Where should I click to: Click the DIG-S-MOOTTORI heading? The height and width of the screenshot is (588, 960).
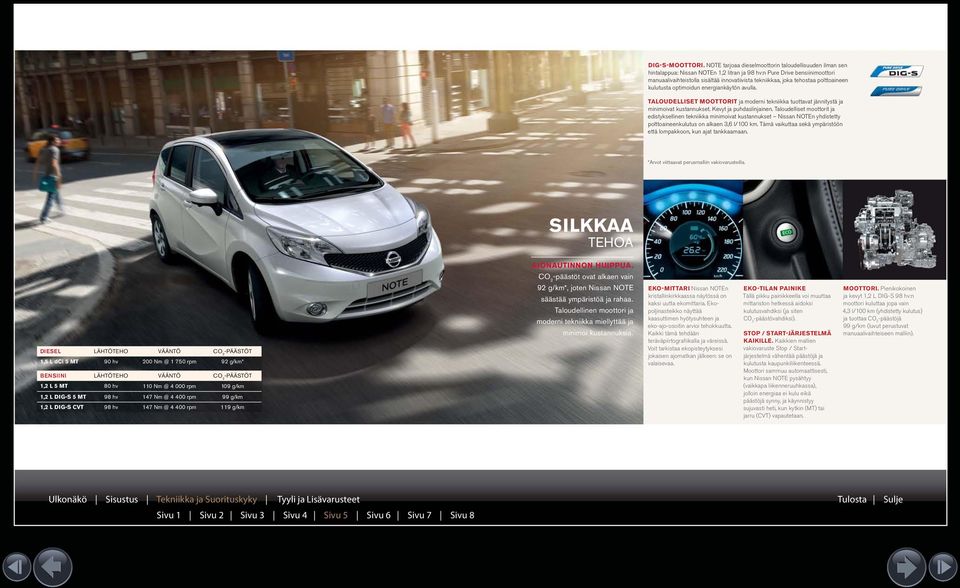click(676, 65)
